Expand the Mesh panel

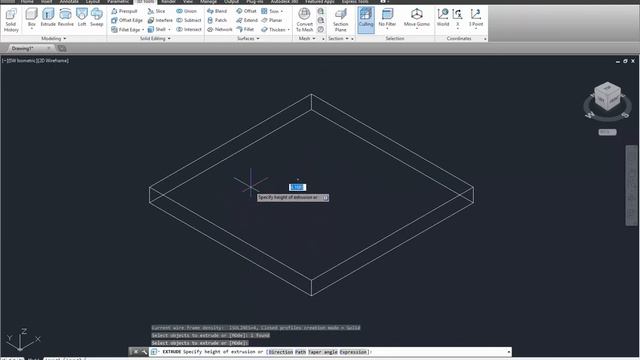point(307,38)
